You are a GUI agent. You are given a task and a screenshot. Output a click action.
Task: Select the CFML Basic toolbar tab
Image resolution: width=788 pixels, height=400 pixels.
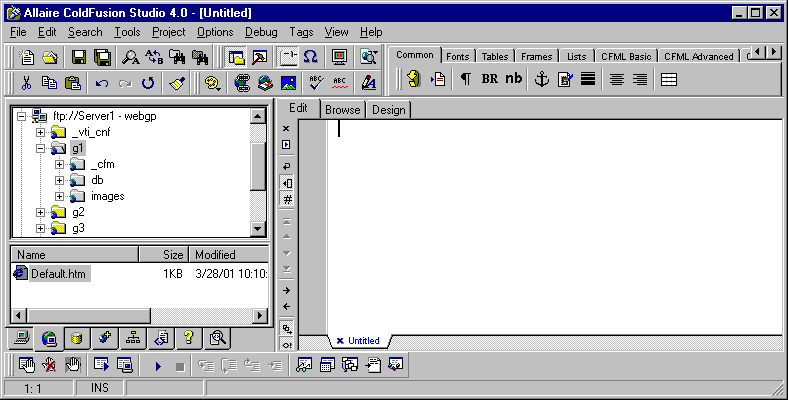[x=626, y=57]
